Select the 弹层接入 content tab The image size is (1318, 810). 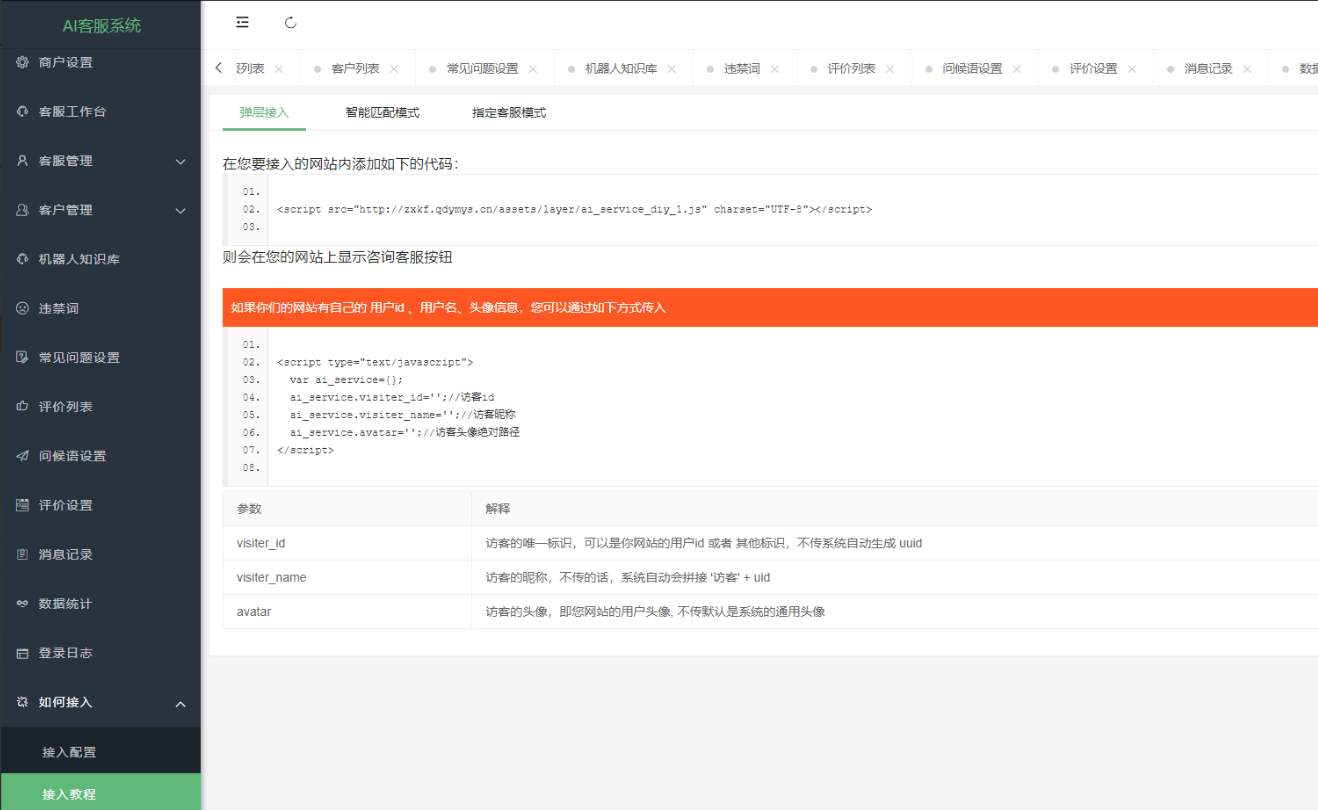pos(264,113)
